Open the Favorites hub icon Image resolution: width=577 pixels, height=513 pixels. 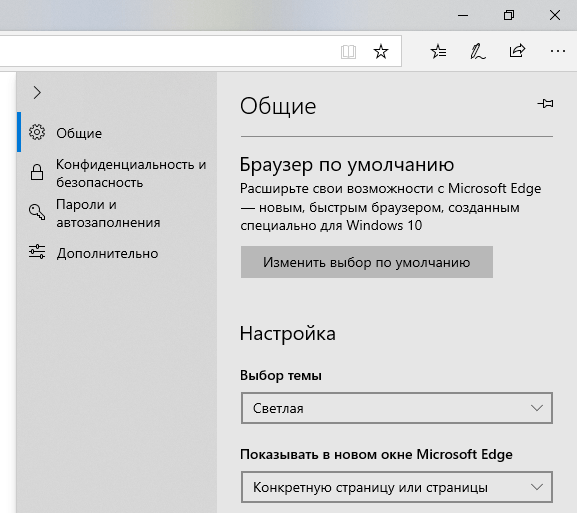pyautogui.click(x=438, y=52)
